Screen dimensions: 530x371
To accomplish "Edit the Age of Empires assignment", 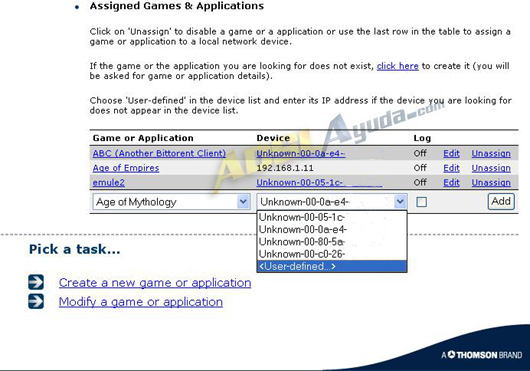I will pyautogui.click(x=451, y=168).
